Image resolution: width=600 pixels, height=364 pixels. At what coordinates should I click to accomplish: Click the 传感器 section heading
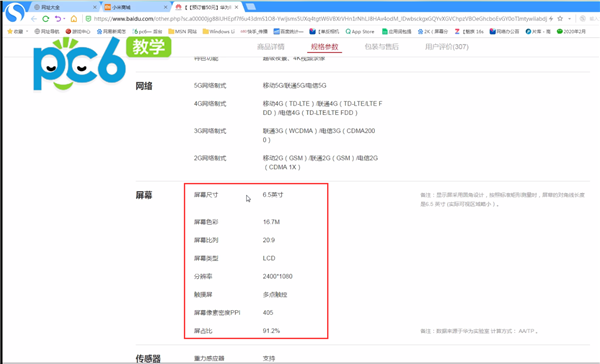[148, 359]
